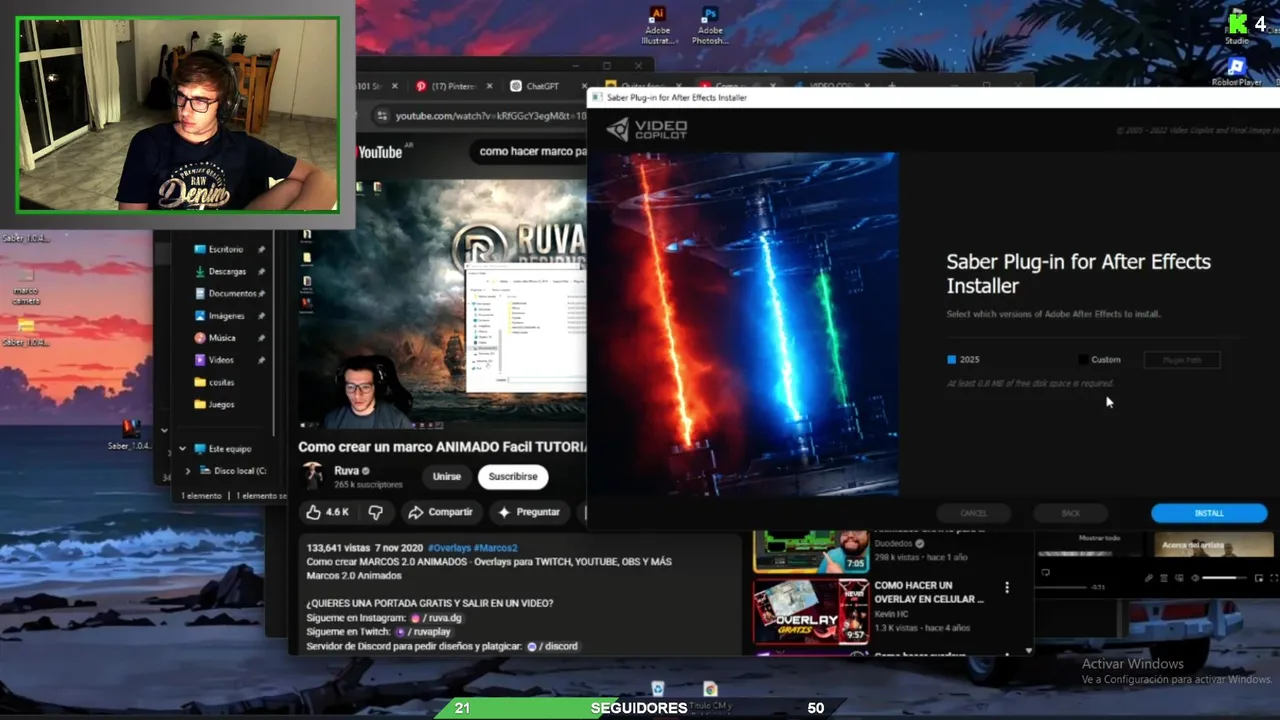Screen dimensions: 1280x720
Task: Like the video with thumbs up
Action: (x=328, y=512)
